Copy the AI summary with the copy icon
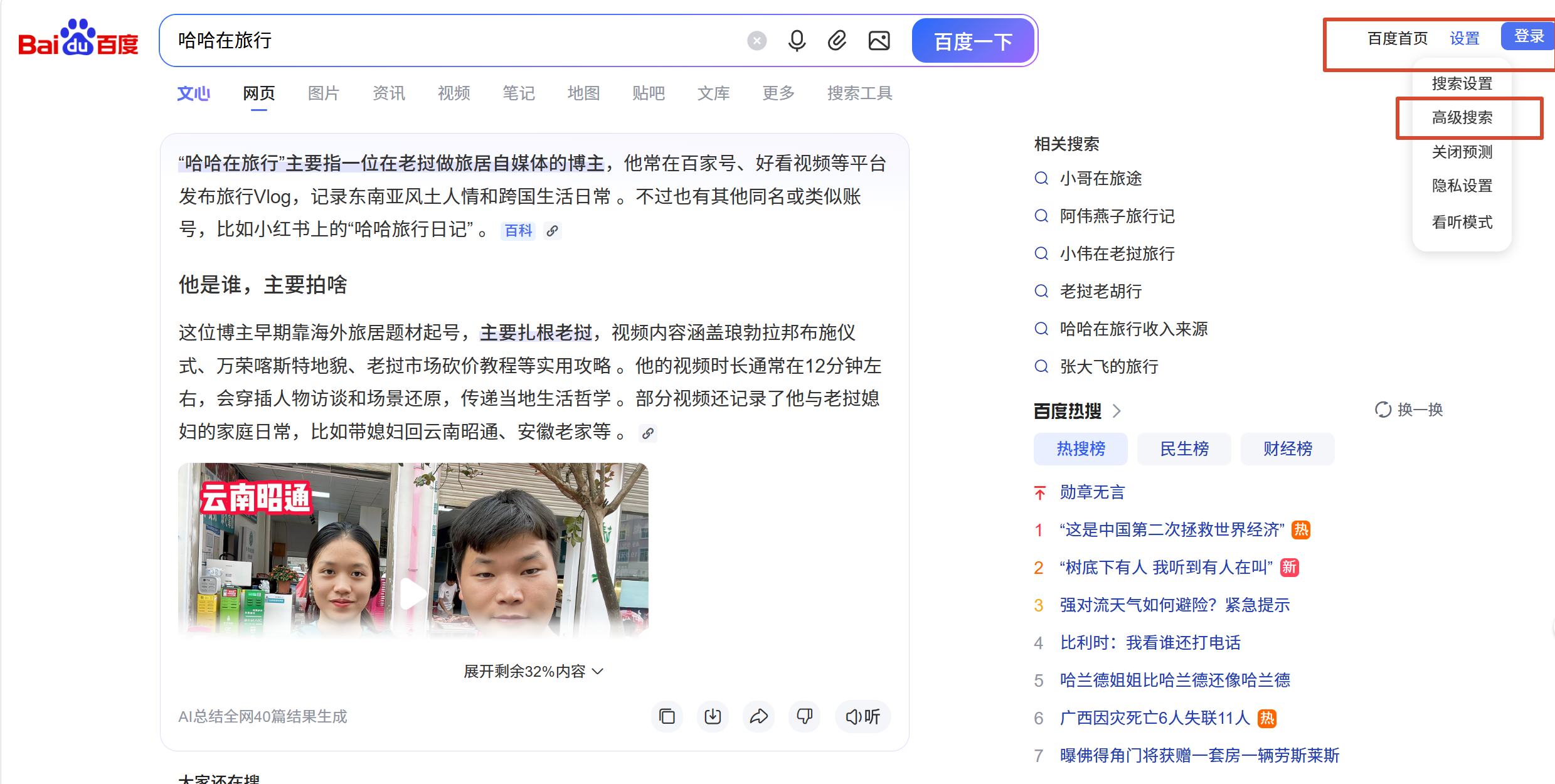This screenshot has height=784, width=1555. 667,716
